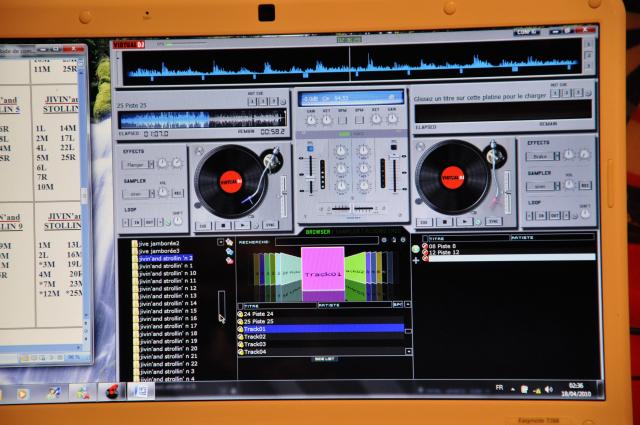This screenshot has width=640, height=425.
Task: Open the Config button in title bar
Action: point(527,32)
